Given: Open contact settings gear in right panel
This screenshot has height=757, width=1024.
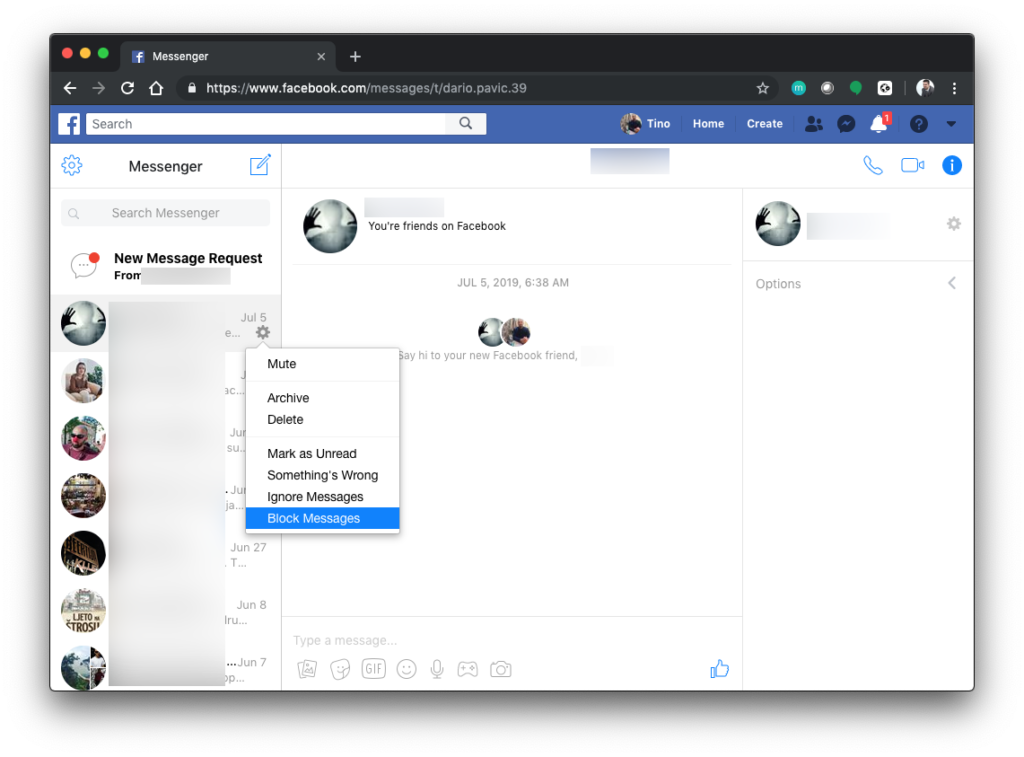Looking at the screenshot, I should pyautogui.click(x=954, y=224).
